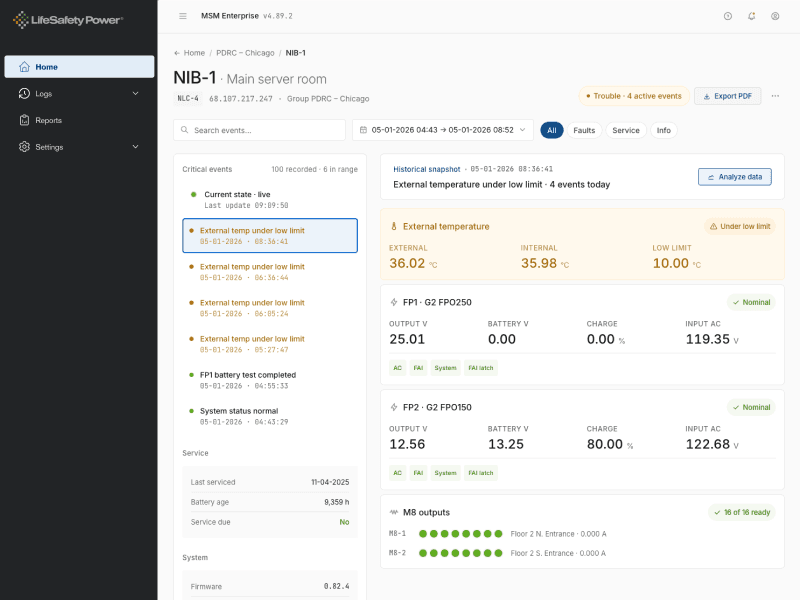Go to Home breadcrumb link

click(x=194, y=53)
